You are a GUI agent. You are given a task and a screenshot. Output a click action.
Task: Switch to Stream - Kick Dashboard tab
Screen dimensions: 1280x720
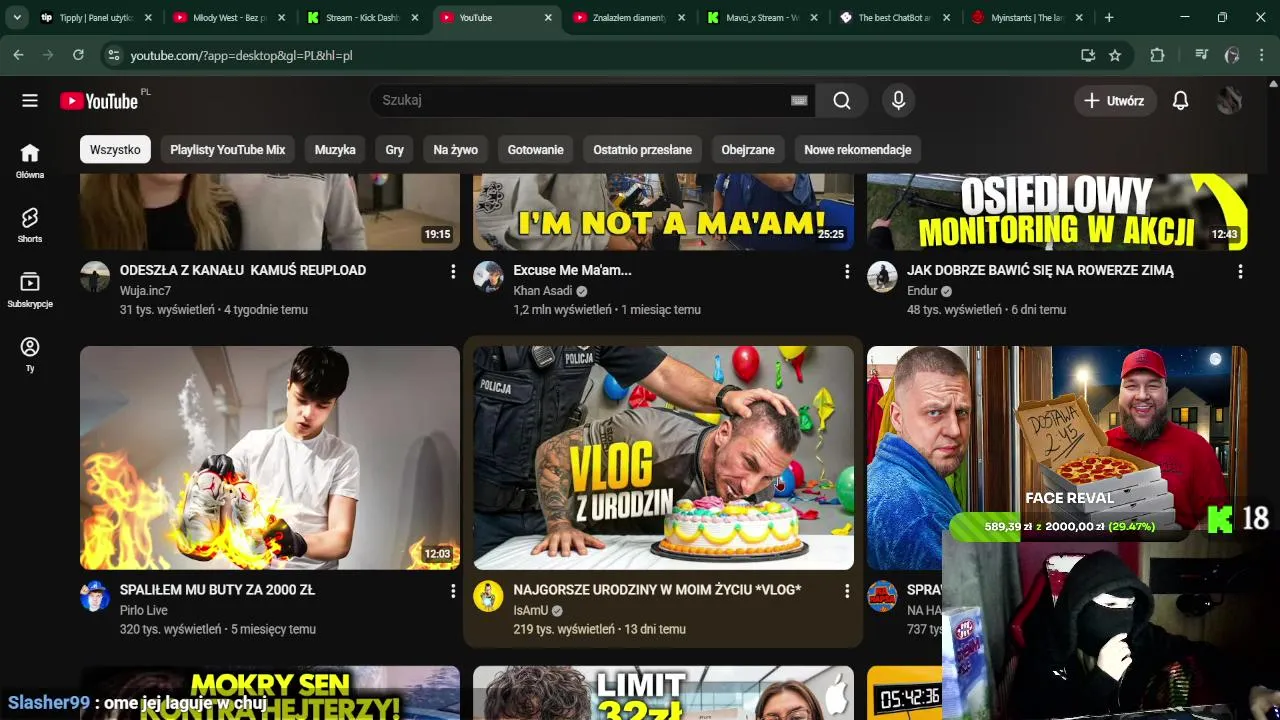[362, 17]
